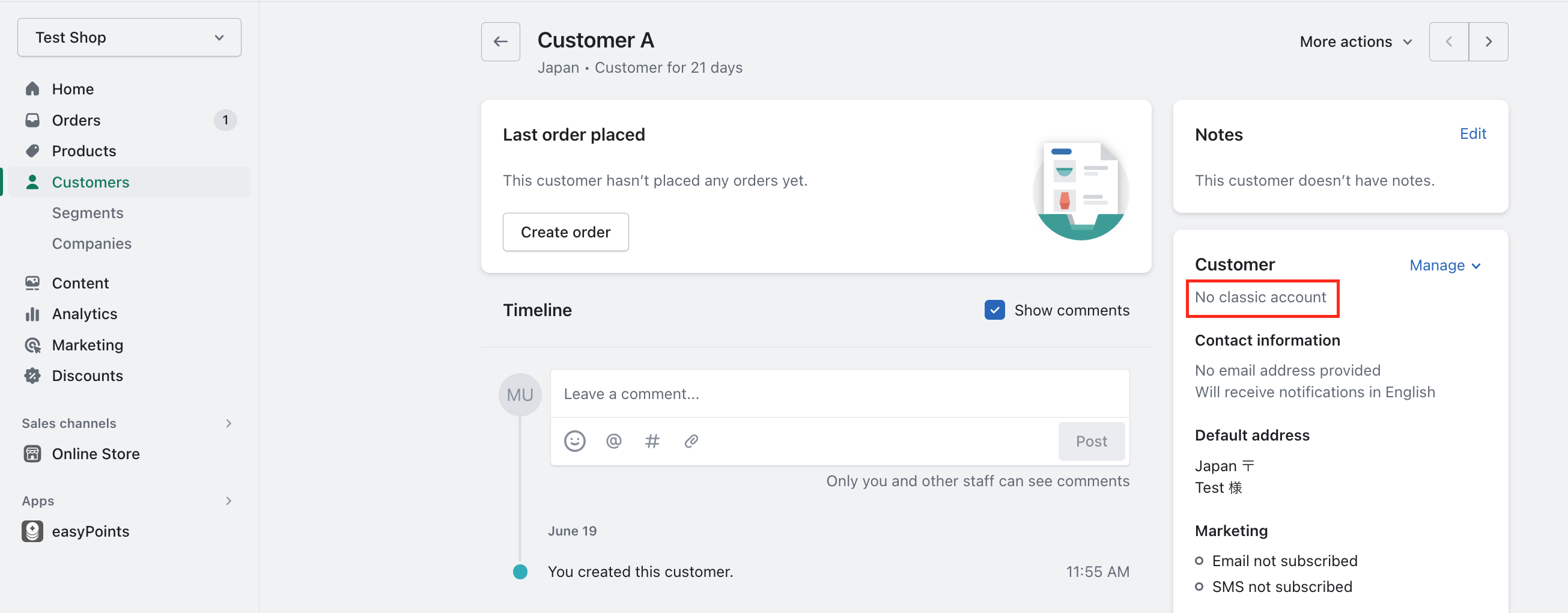Viewport: 1568px width, 613px height.
Task: Uncheck the Show comments checkbox
Action: 994,310
